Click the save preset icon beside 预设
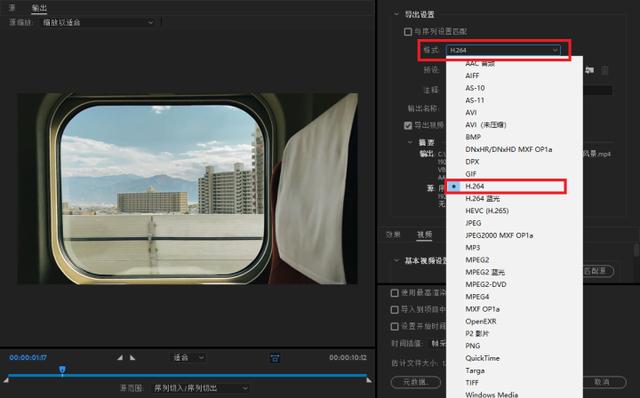The image size is (640, 398). tap(590, 70)
